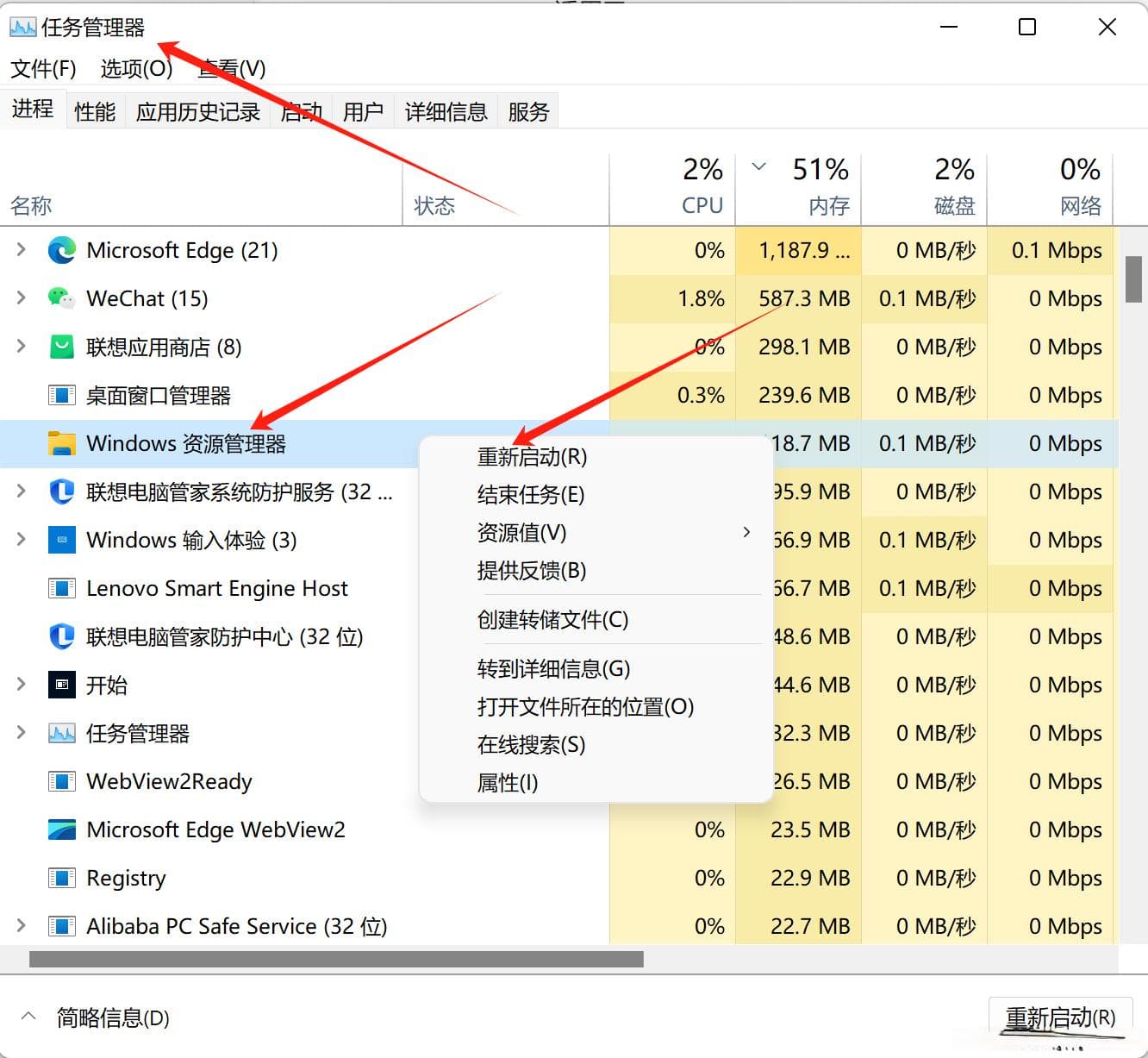This screenshot has height=1058, width=1148.
Task: Click the 联想应用商店 green icon
Action: [x=62, y=347]
